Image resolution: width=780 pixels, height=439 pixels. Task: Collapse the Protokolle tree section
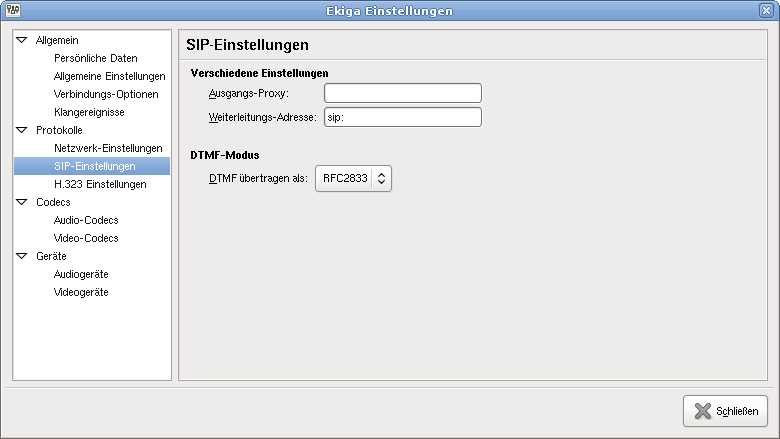pyautogui.click(x=22, y=131)
